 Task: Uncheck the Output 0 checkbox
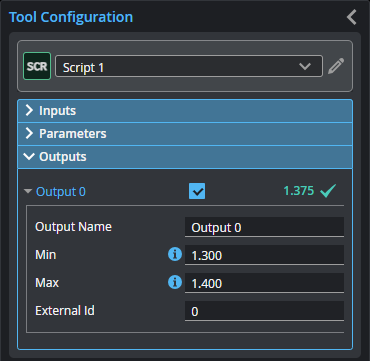coord(197,191)
